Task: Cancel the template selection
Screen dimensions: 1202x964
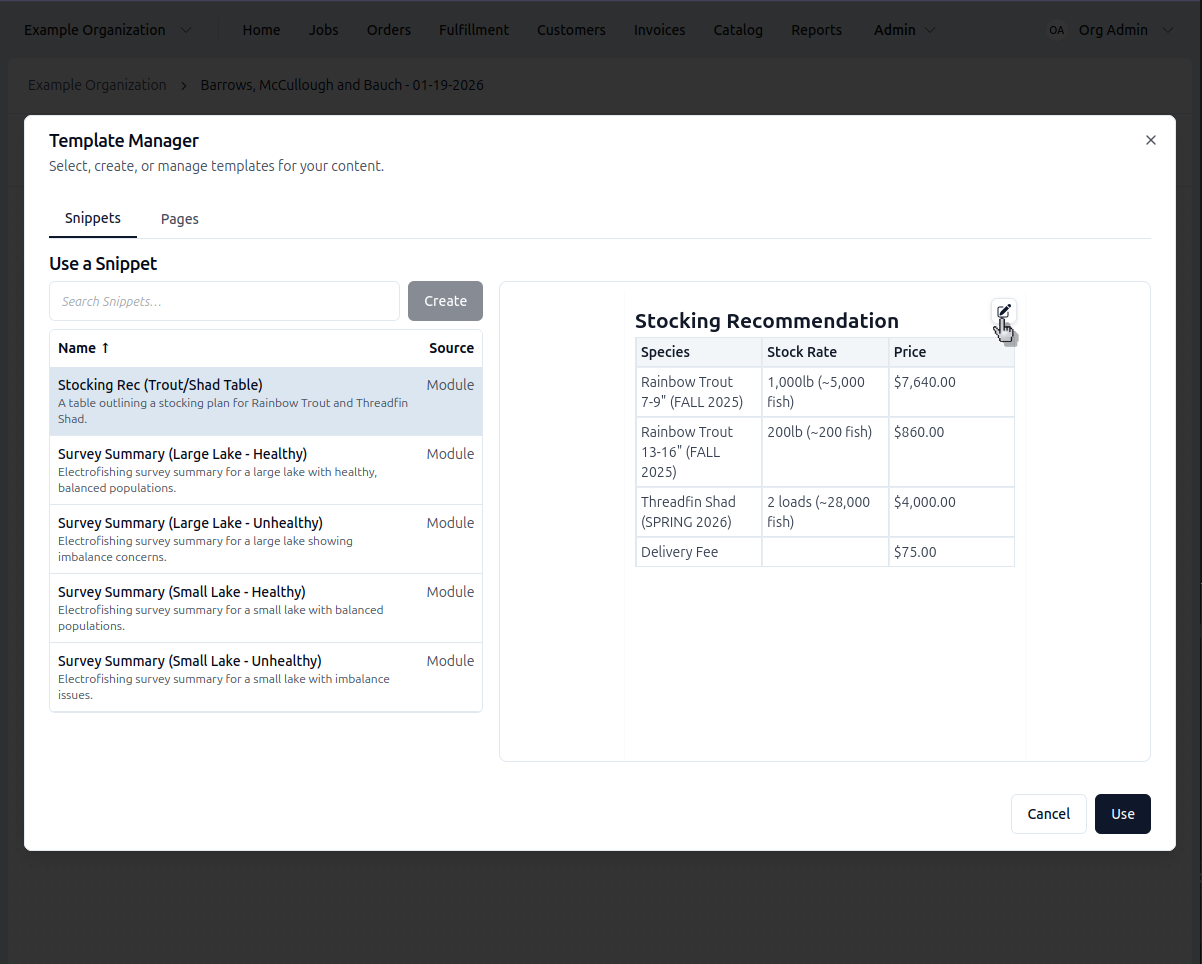Action: coord(1048,814)
